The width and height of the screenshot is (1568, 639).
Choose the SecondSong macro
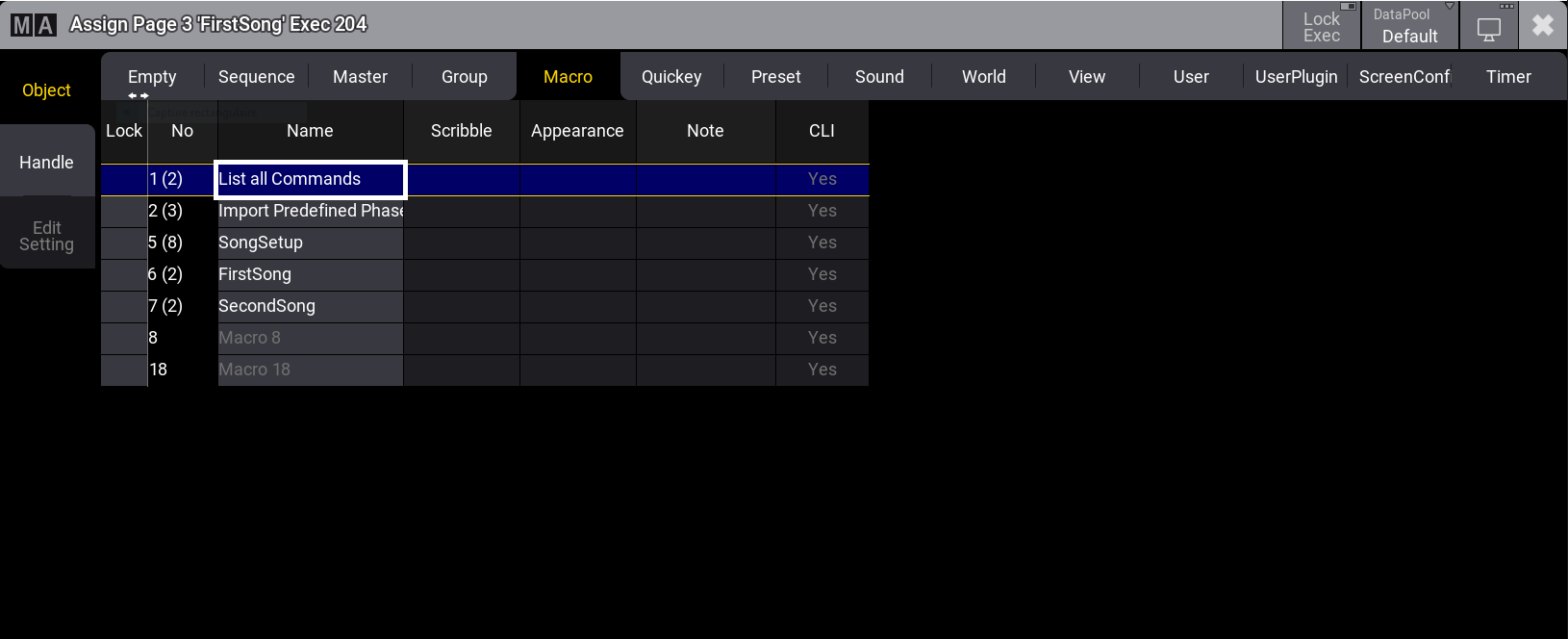pos(310,306)
